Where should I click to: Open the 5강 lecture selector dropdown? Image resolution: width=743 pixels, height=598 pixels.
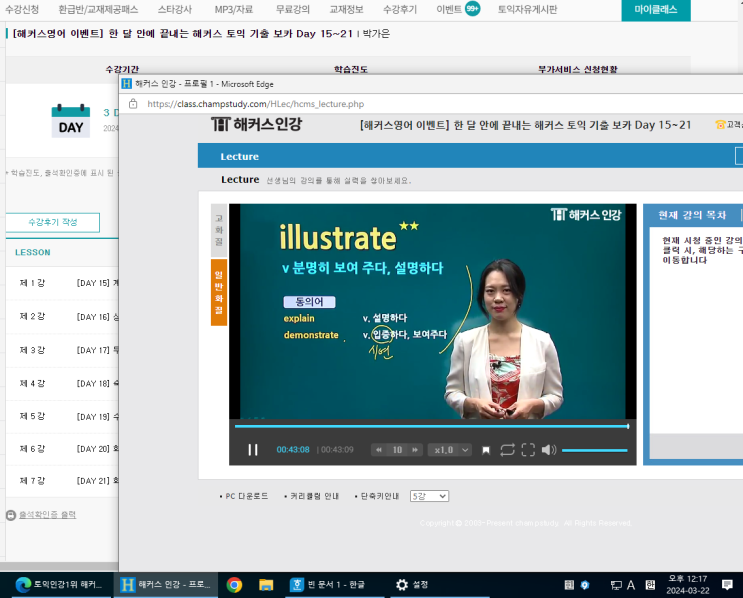(x=429, y=496)
